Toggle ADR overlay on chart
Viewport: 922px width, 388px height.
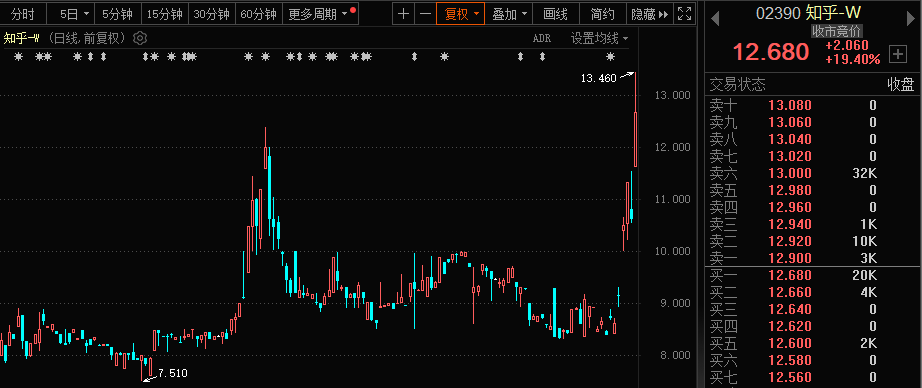542,39
